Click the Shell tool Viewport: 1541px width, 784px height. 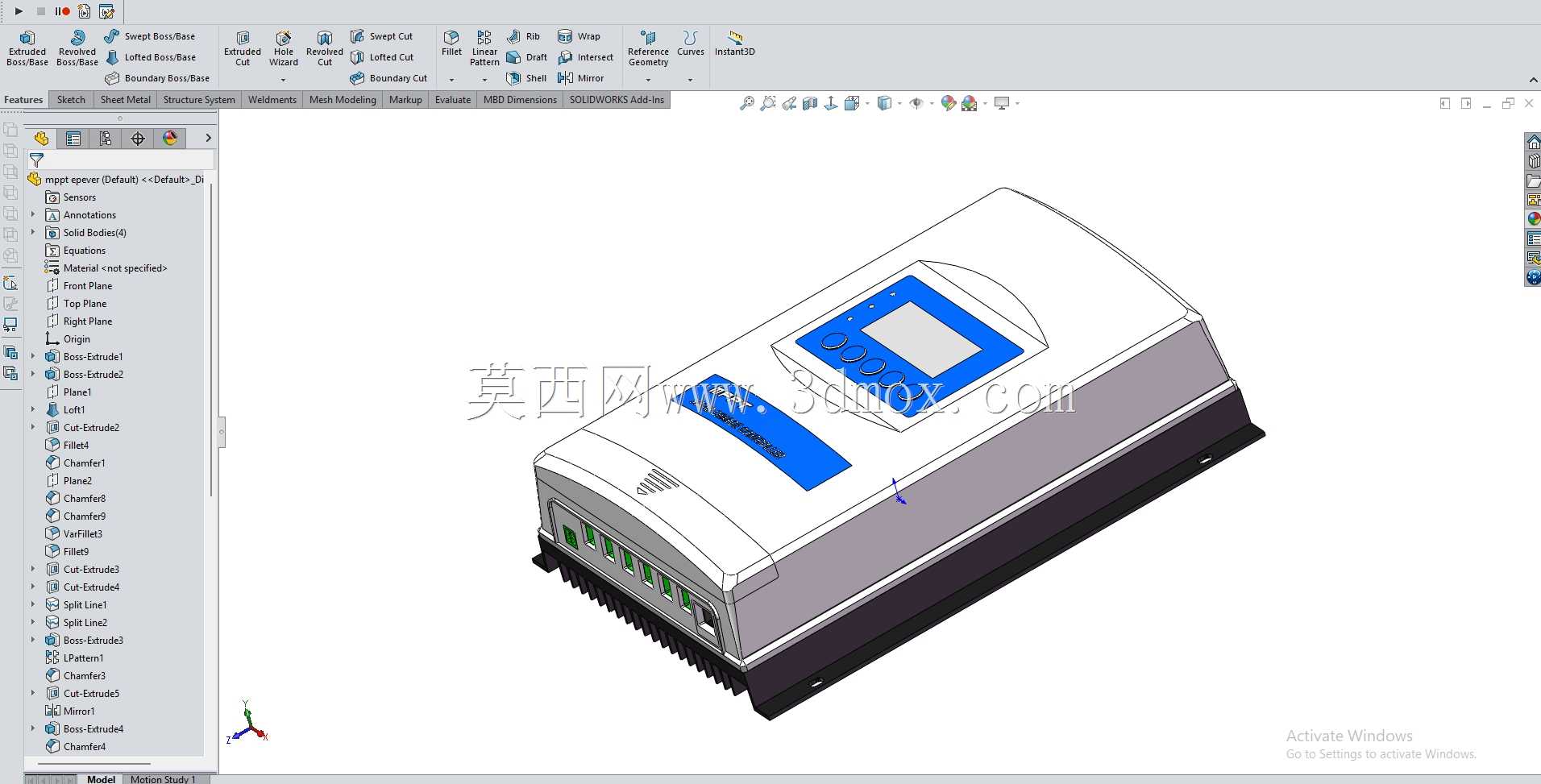526,78
